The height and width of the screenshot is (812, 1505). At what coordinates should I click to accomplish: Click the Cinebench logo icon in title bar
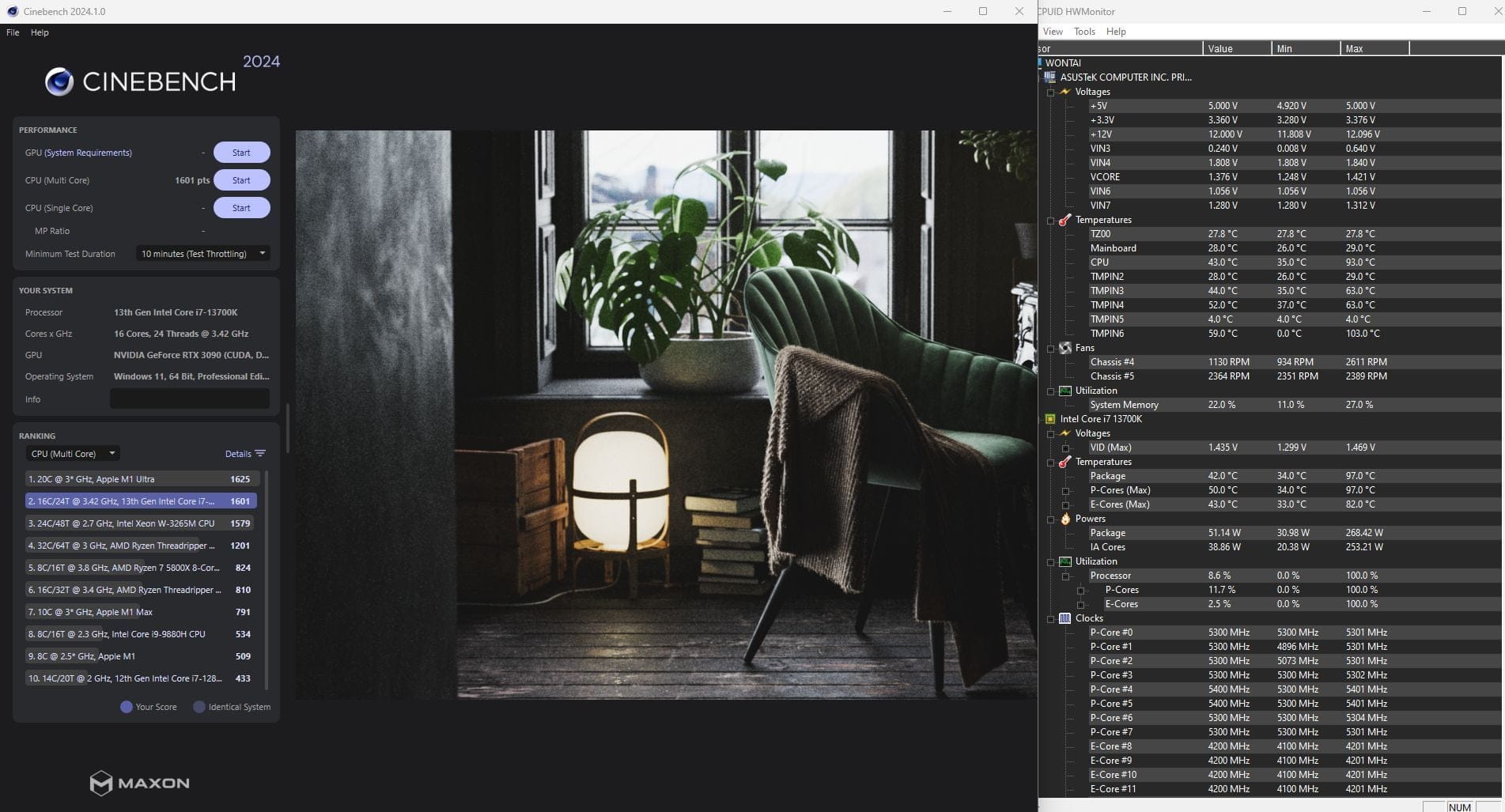pyautogui.click(x=13, y=11)
